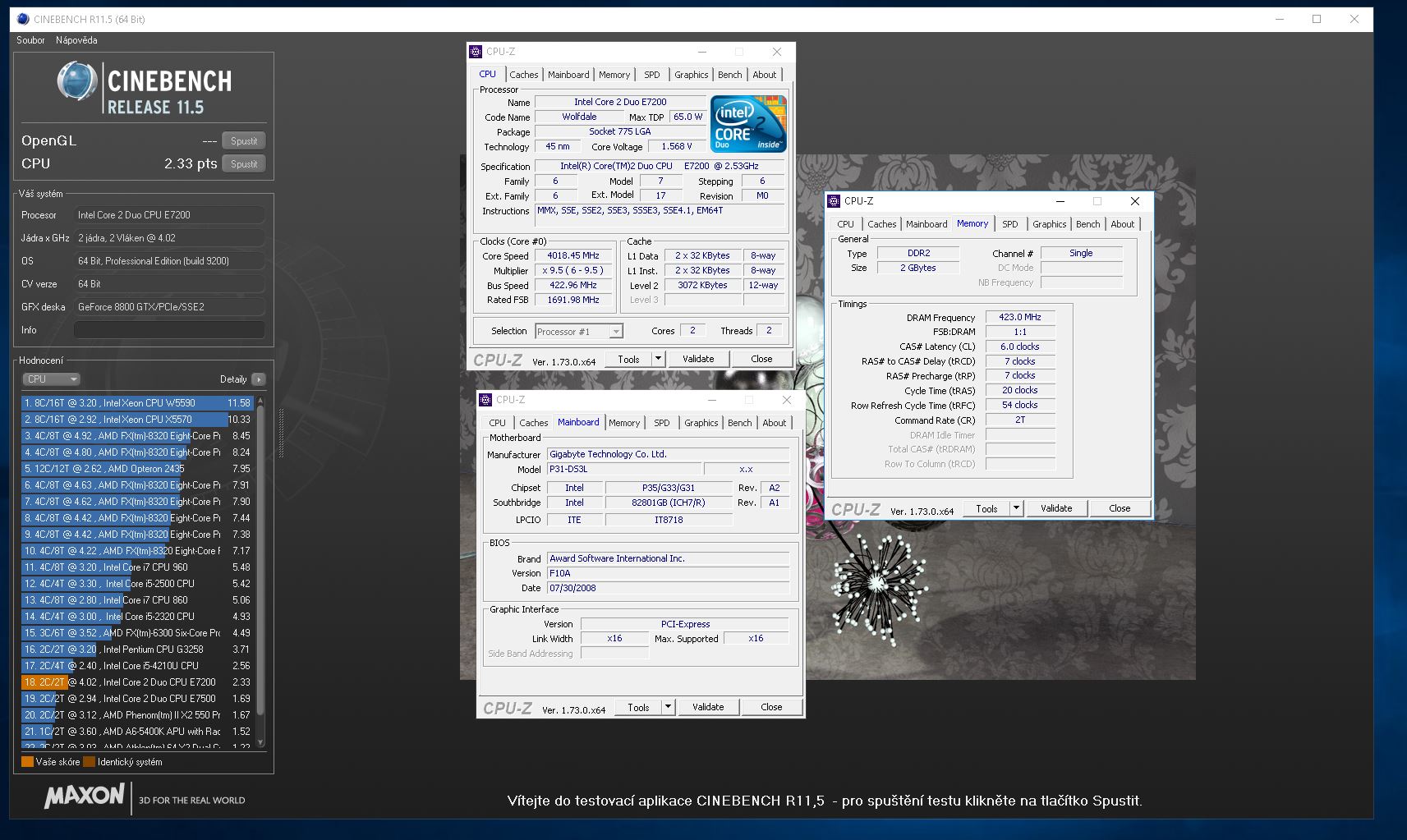Click Validate in CPU-Z Memory window

(1056, 508)
